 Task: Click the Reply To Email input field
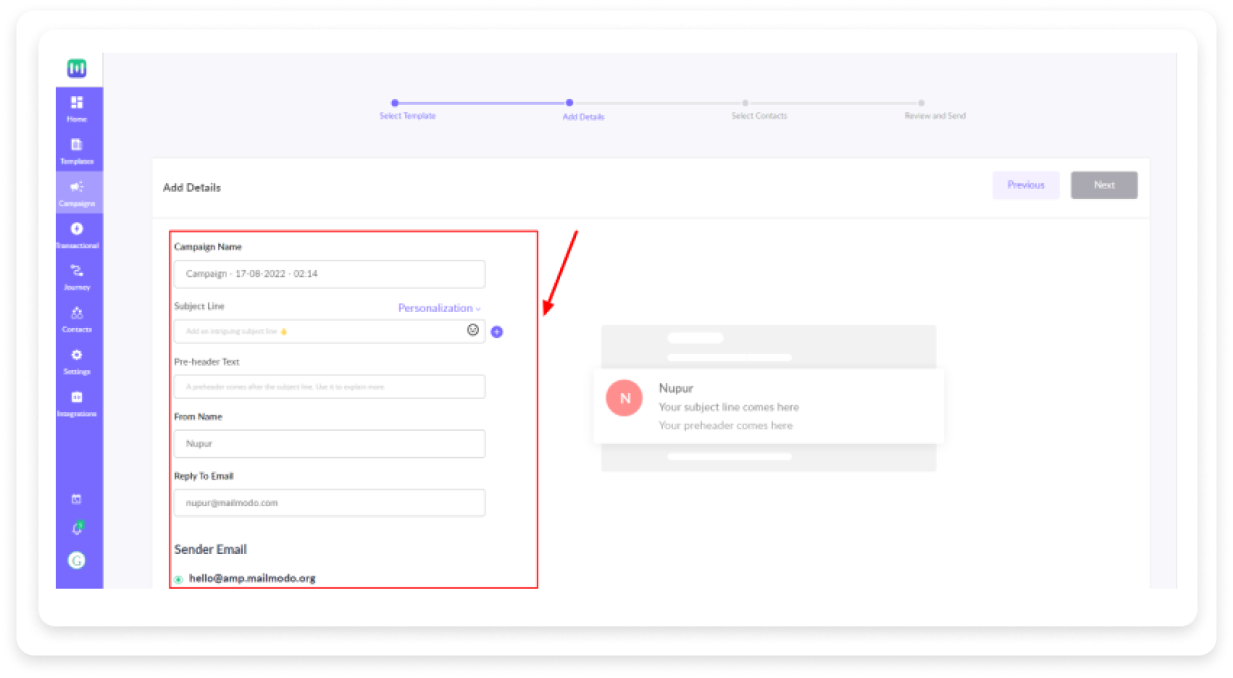pos(329,503)
